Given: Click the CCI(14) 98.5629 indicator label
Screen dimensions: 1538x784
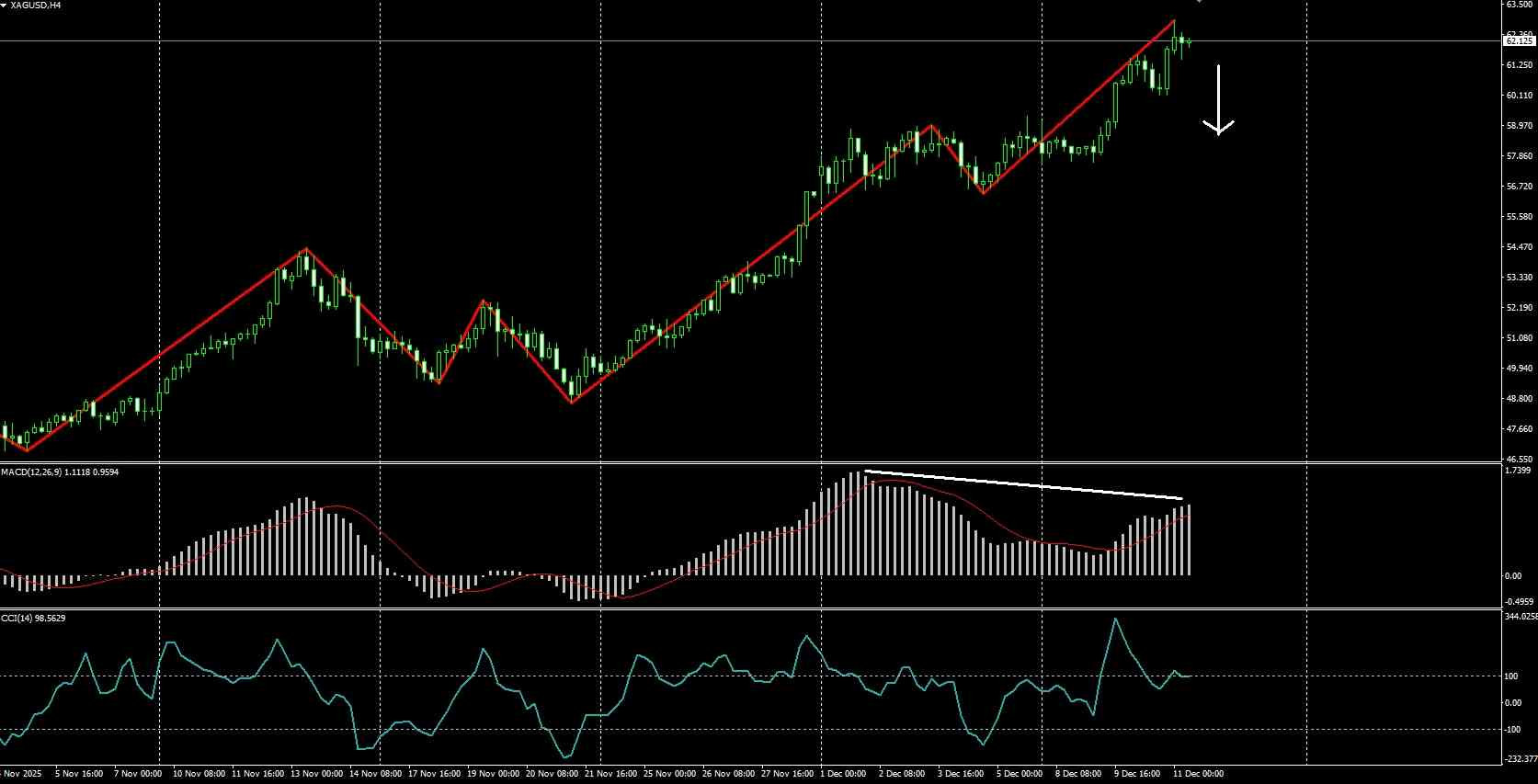Looking at the screenshot, I should (x=32, y=618).
